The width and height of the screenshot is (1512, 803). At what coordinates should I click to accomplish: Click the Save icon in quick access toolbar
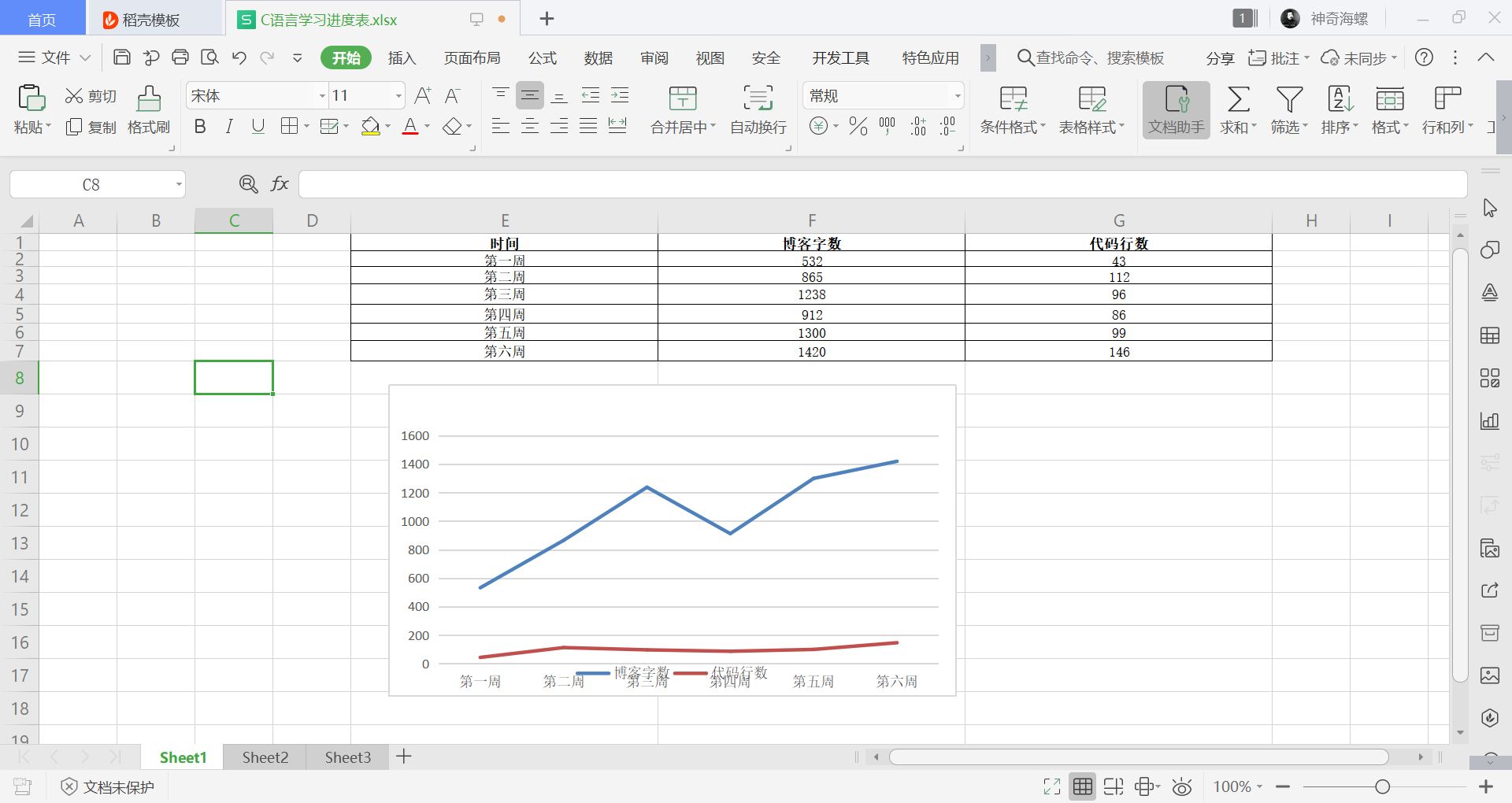click(122, 57)
